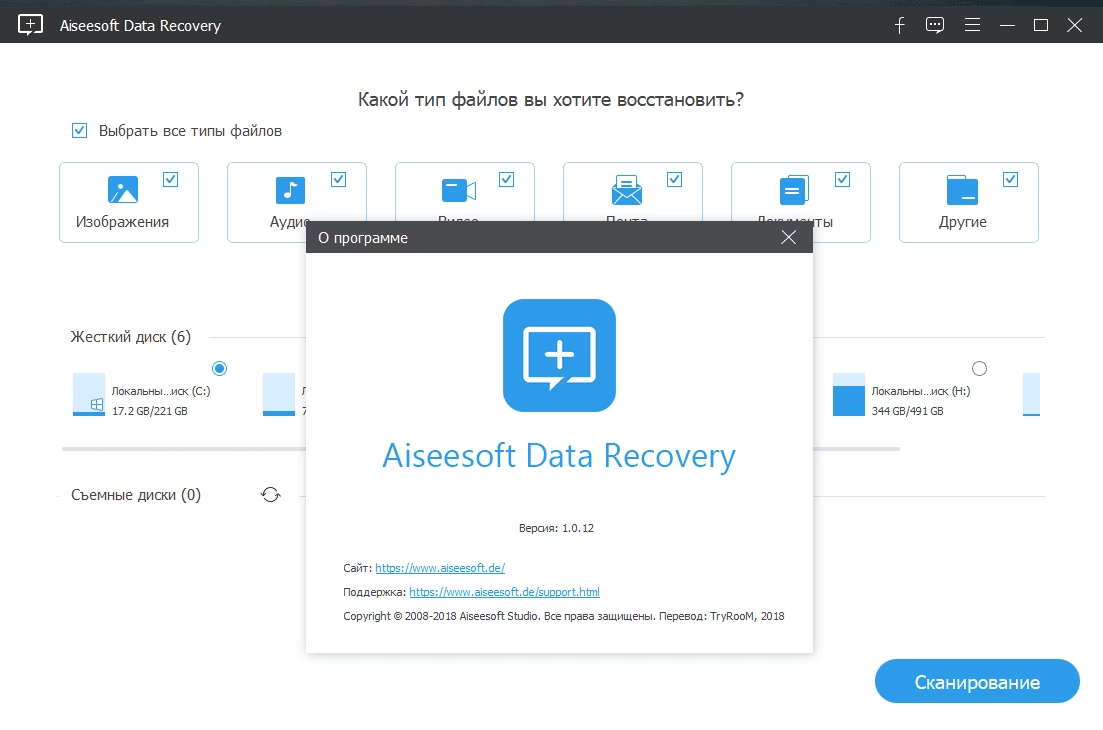Viewport: 1103px width, 730px height.
Task: Click the Другие folder icon
Action: tap(962, 190)
